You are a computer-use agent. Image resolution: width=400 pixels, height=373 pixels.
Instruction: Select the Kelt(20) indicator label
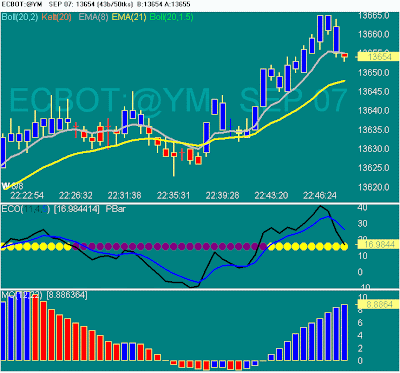(57, 17)
